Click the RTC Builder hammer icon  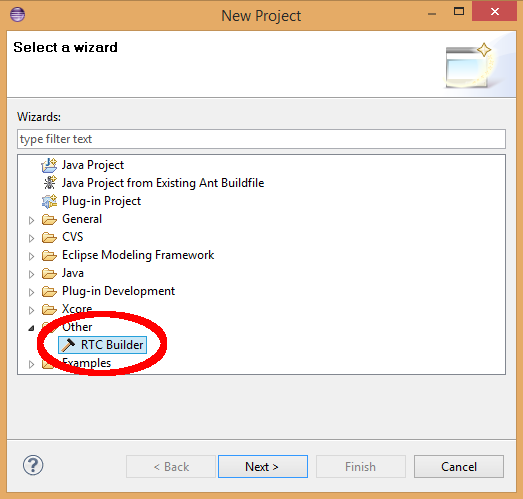point(68,345)
